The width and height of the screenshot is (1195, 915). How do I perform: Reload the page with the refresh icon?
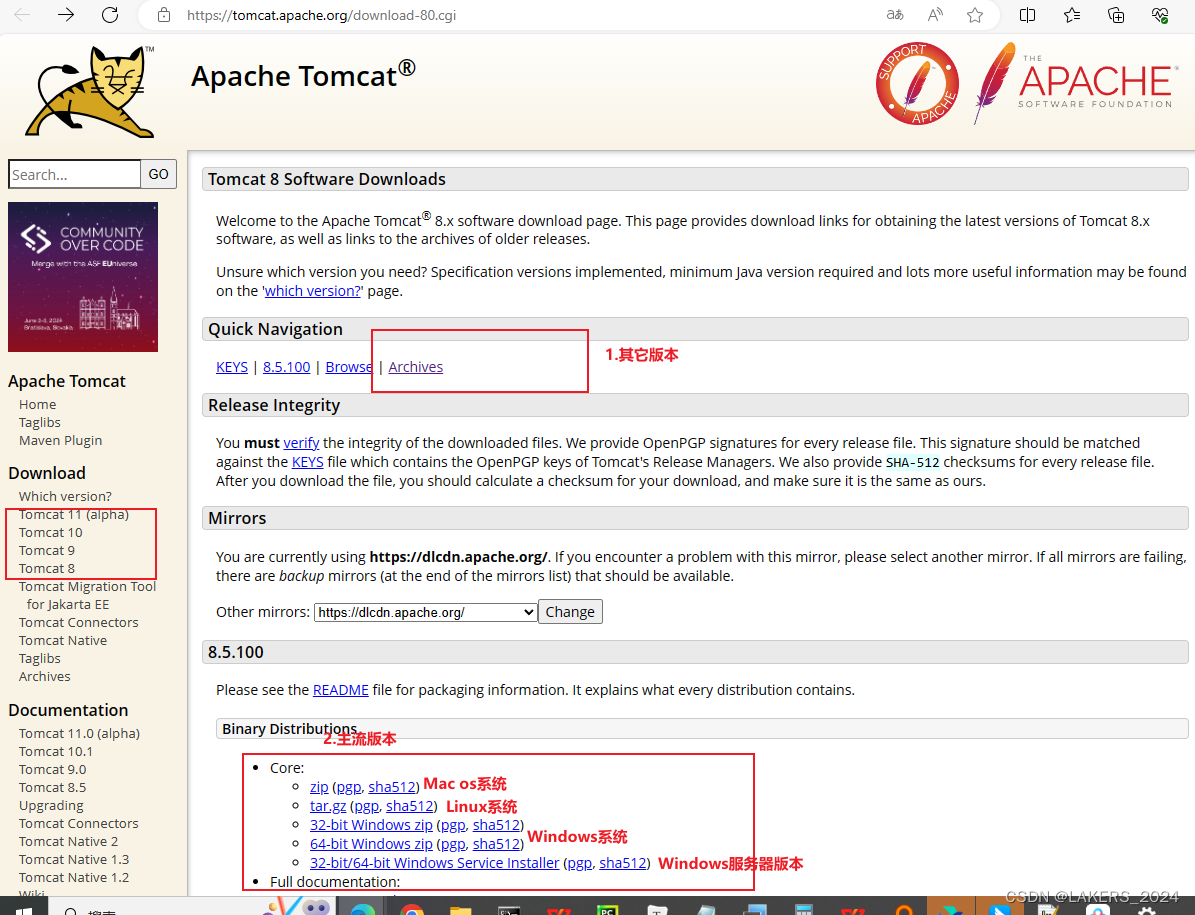111,15
